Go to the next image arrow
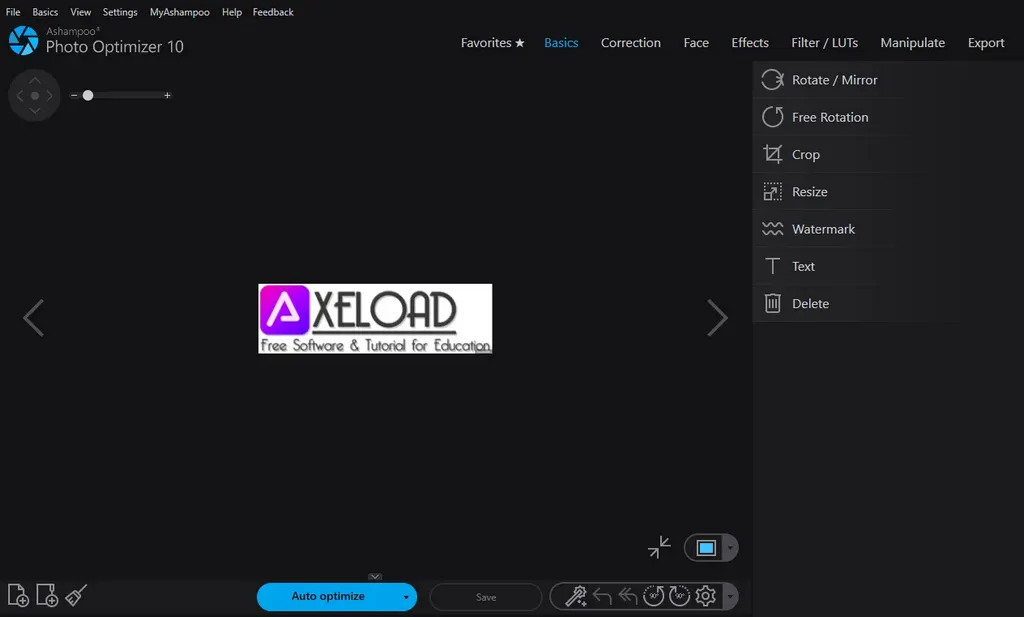The height and width of the screenshot is (617, 1024). click(x=717, y=318)
